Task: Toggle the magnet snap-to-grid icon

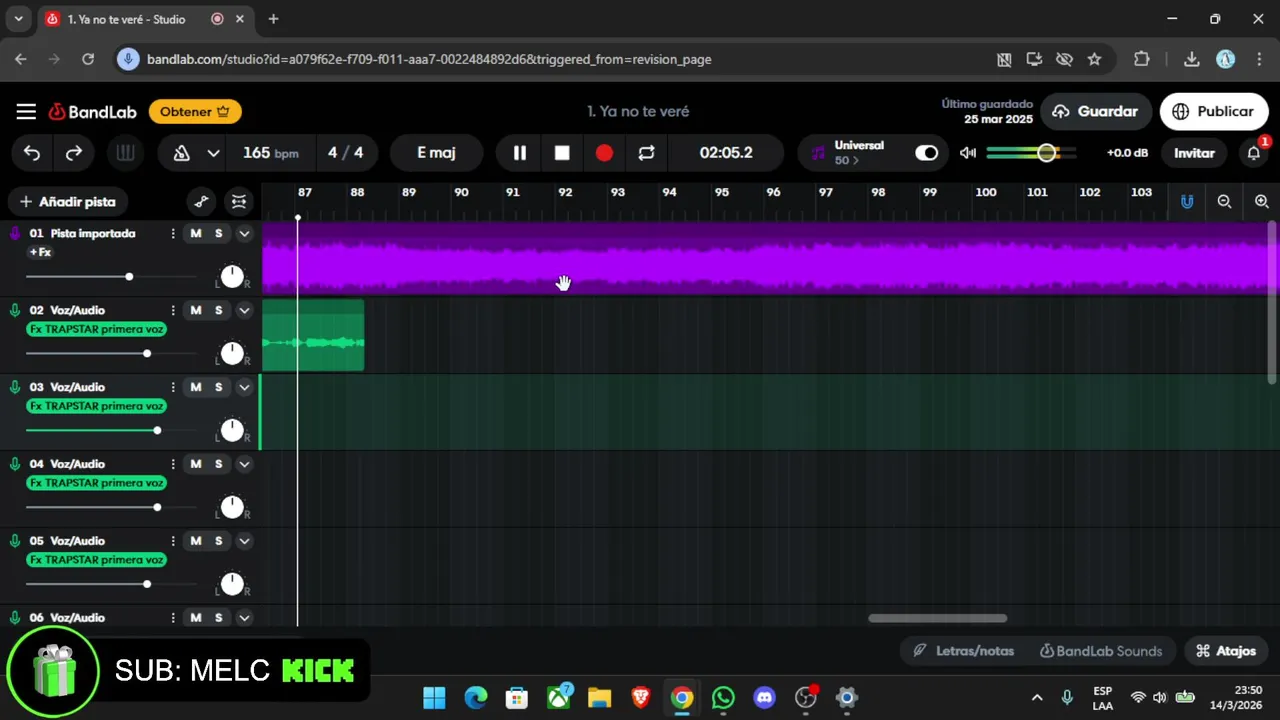Action: [x=1187, y=202]
